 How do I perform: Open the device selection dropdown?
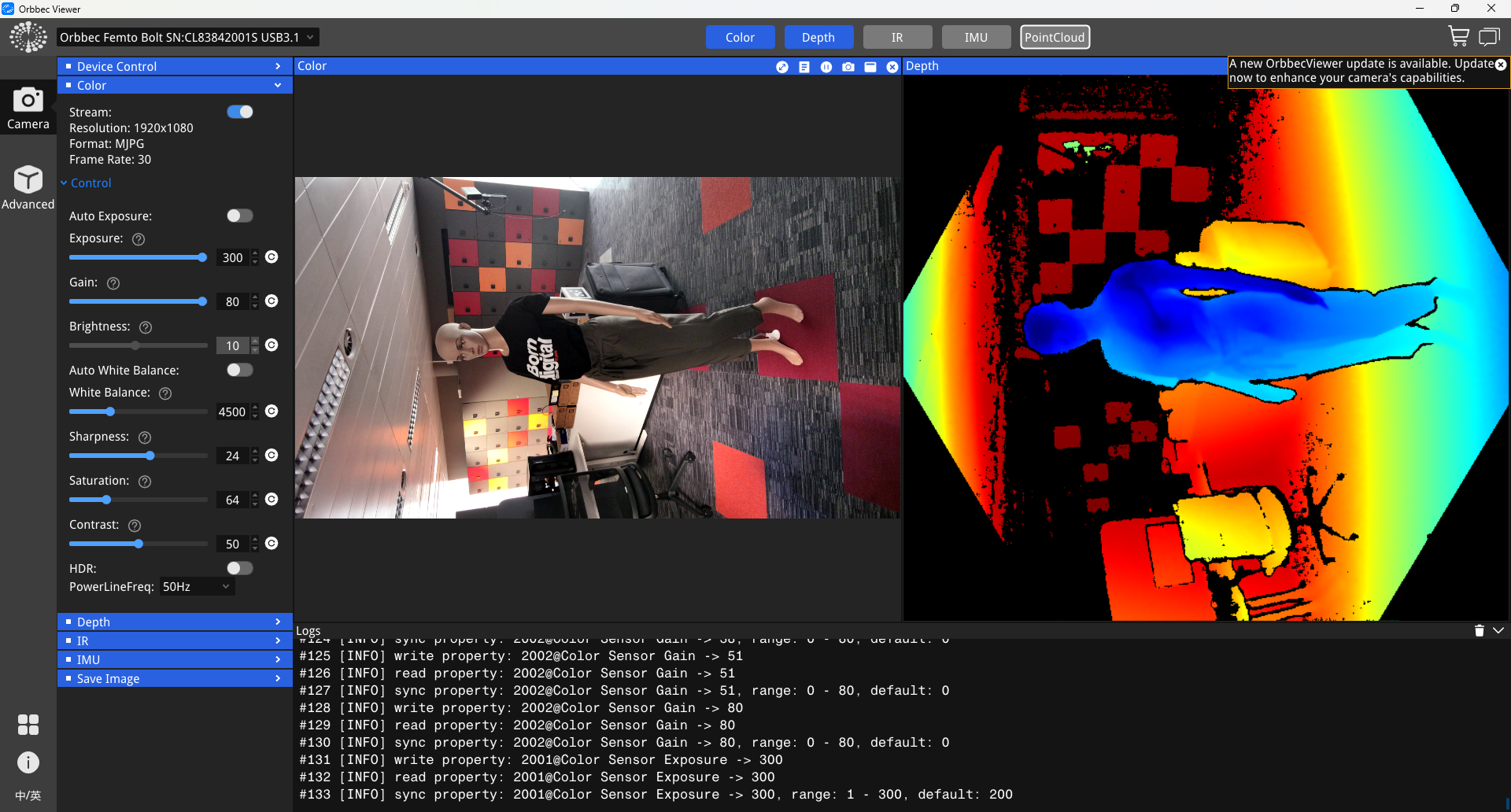pyautogui.click(x=187, y=36)
